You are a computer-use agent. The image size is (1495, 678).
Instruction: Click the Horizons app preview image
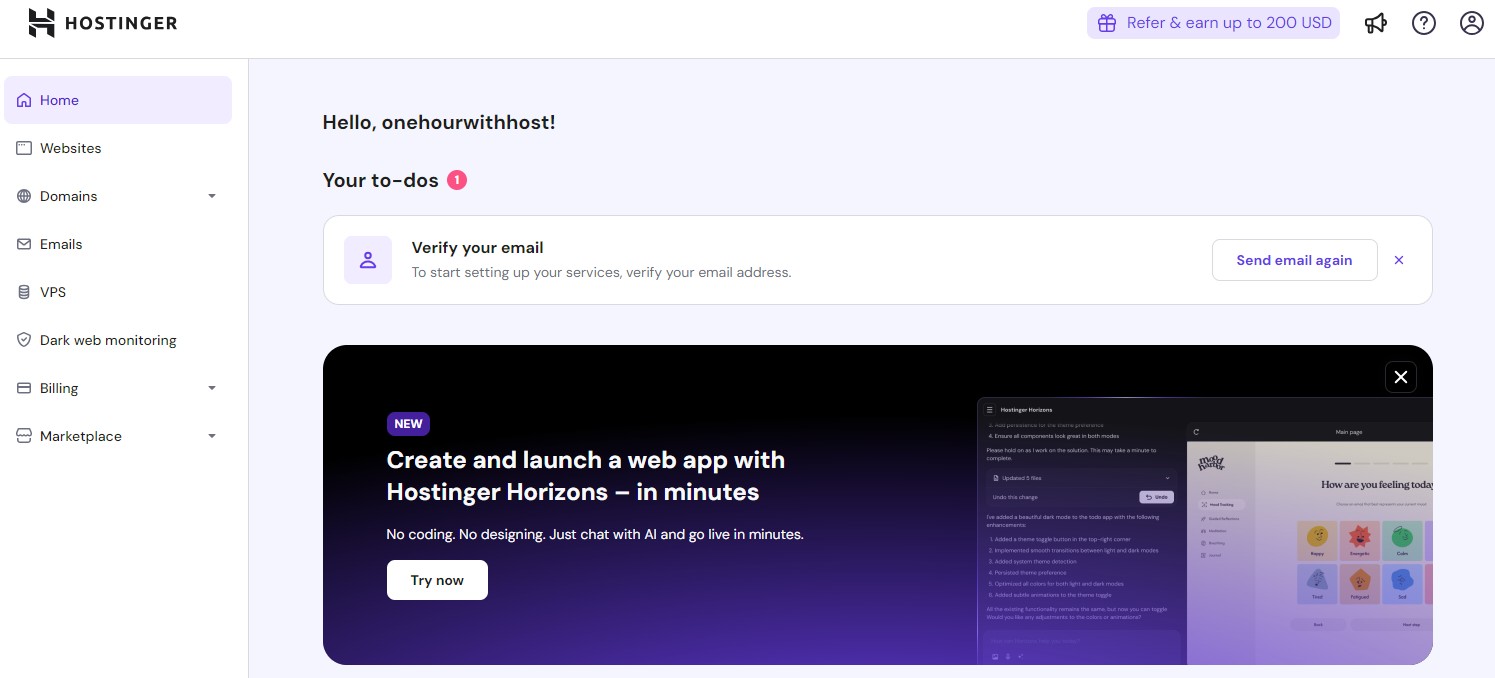pos(1204,530)
